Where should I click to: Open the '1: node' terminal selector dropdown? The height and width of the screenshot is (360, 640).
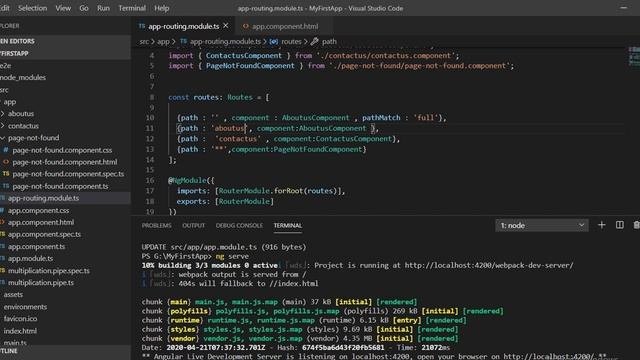(542, 225)
